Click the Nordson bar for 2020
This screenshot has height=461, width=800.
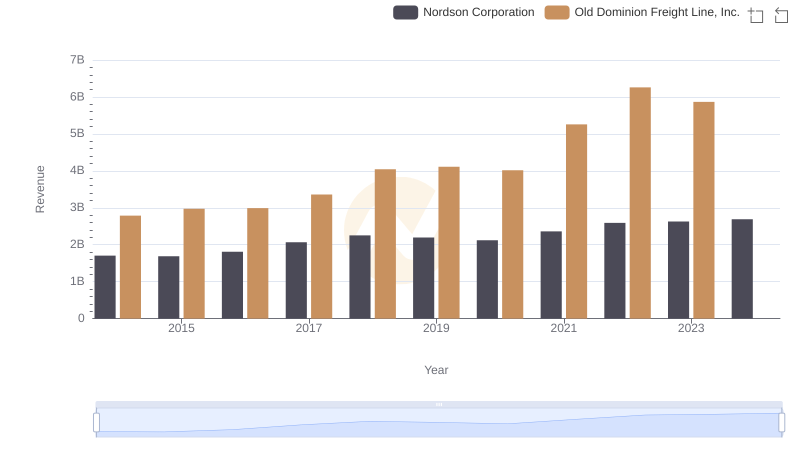point(487,279)
